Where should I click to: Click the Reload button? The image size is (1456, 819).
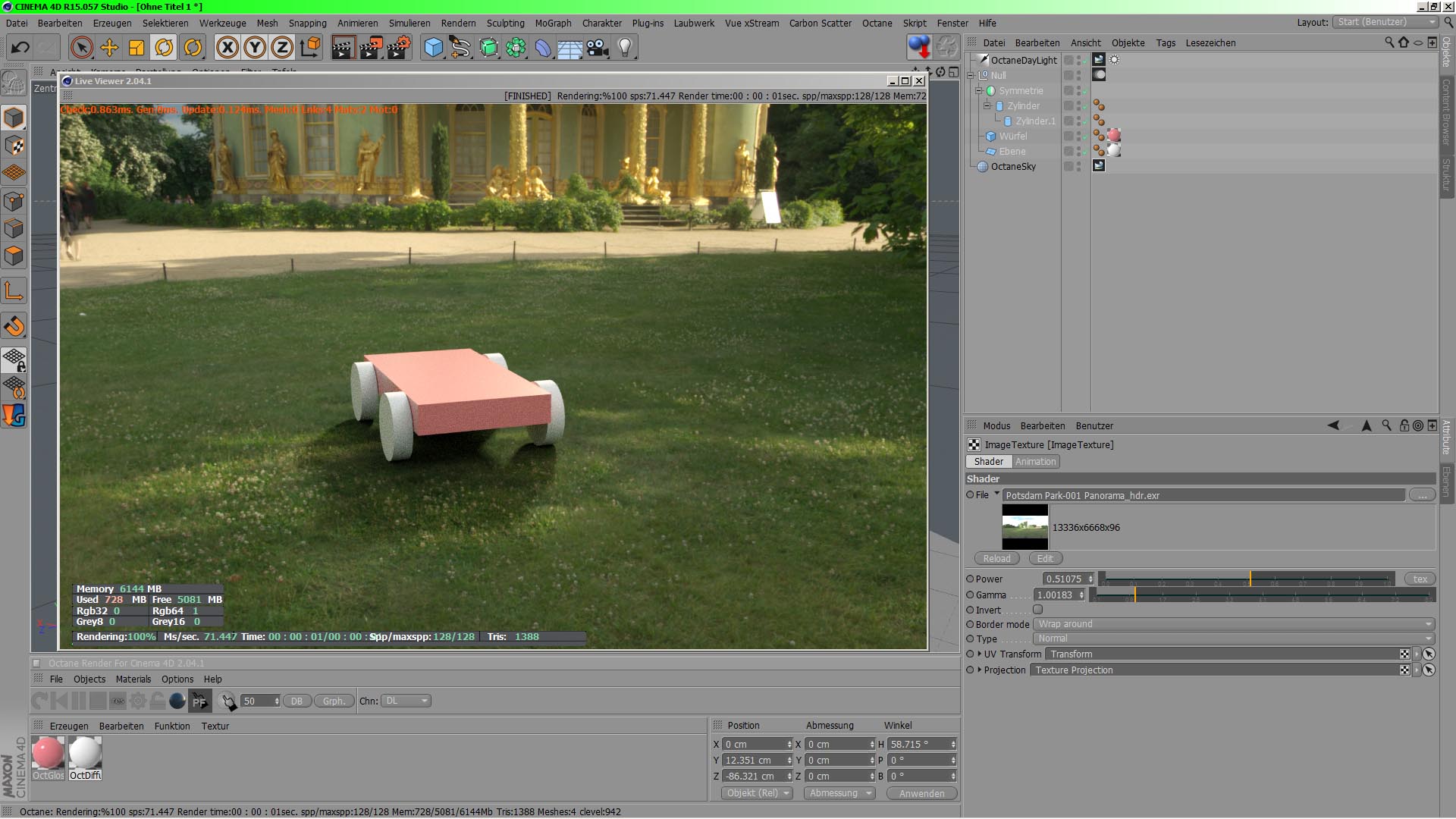(x=996, y=559)
